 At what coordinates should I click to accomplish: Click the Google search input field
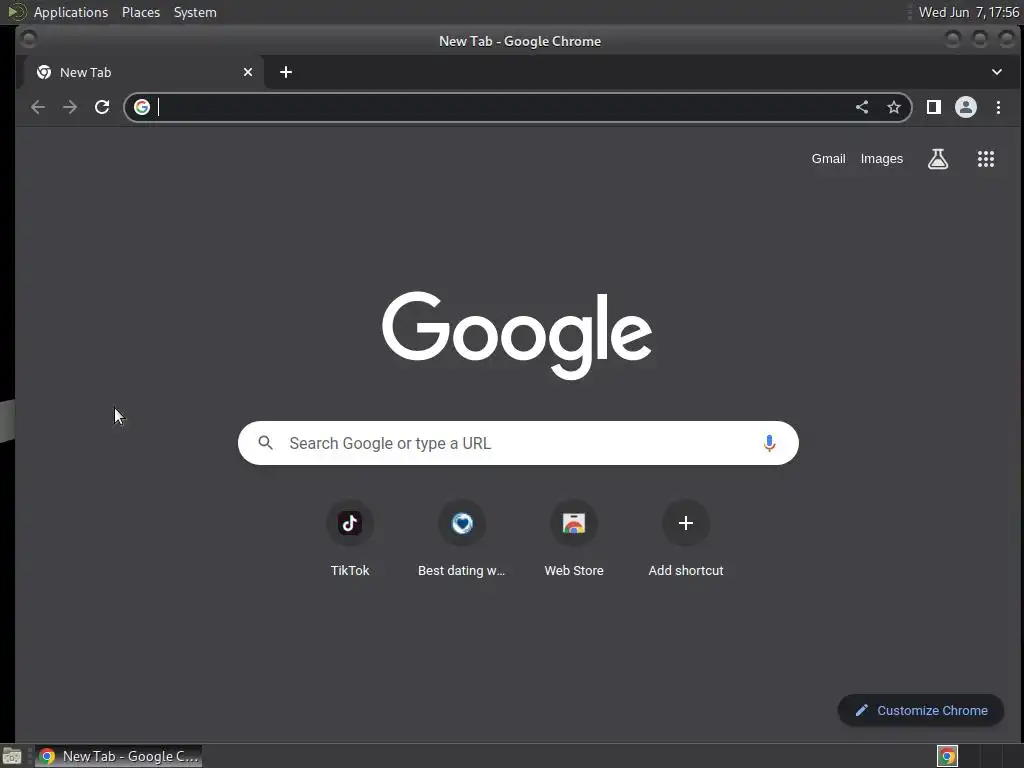click(x=518, y=443)
